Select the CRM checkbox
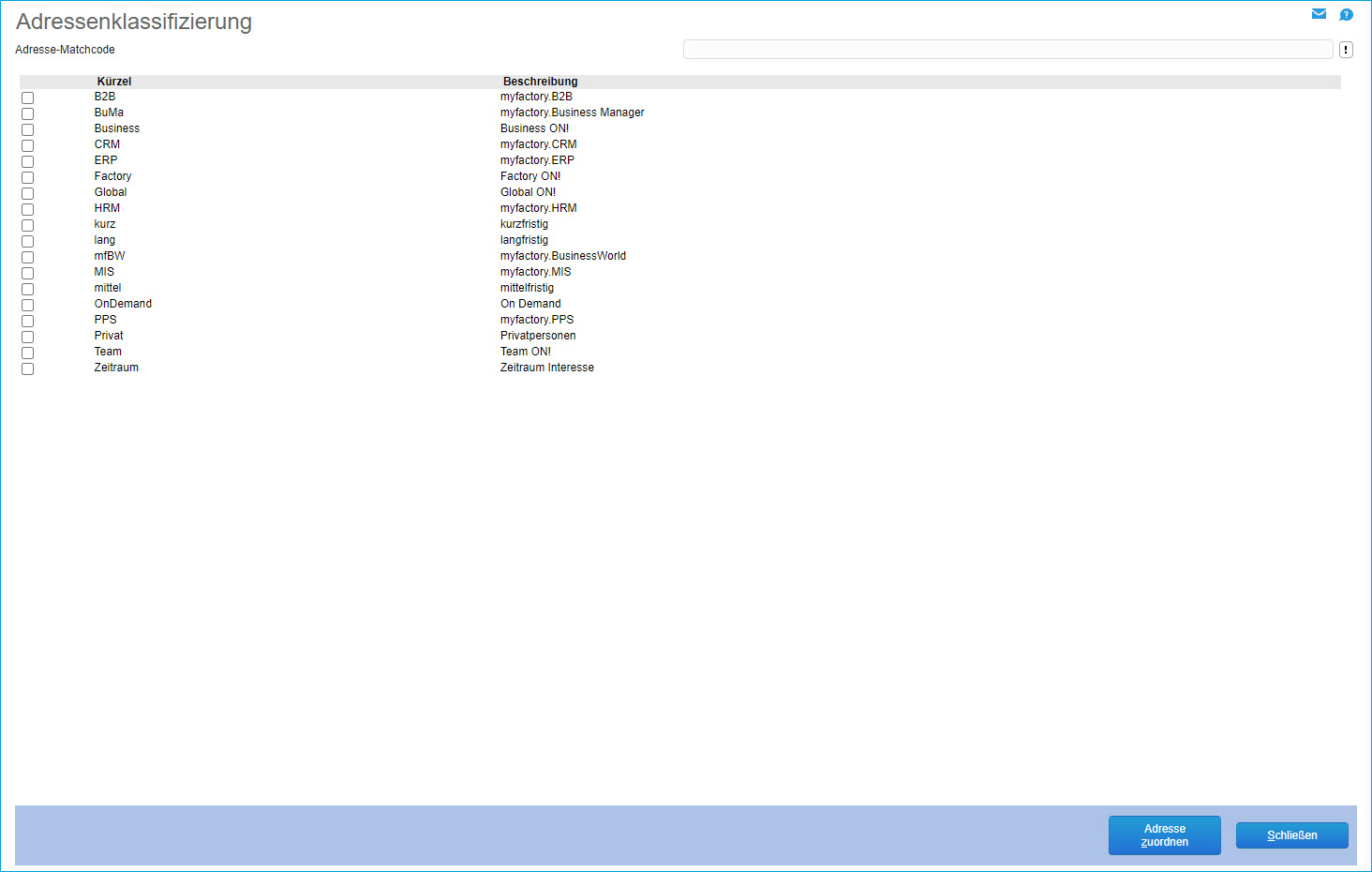This screenshot has width=1372, height=872. point(27,145)
